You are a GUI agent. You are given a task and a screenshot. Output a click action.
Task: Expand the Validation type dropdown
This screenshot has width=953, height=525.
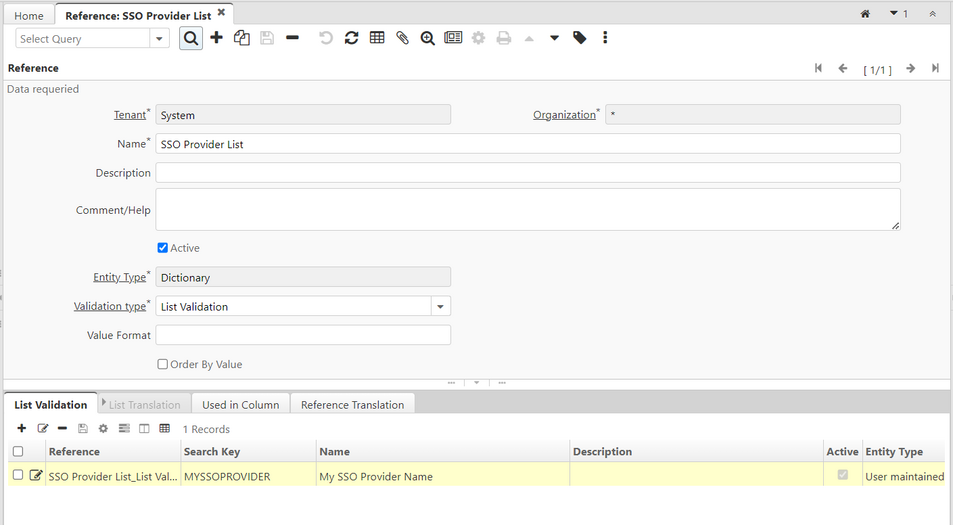coord(440,307)
